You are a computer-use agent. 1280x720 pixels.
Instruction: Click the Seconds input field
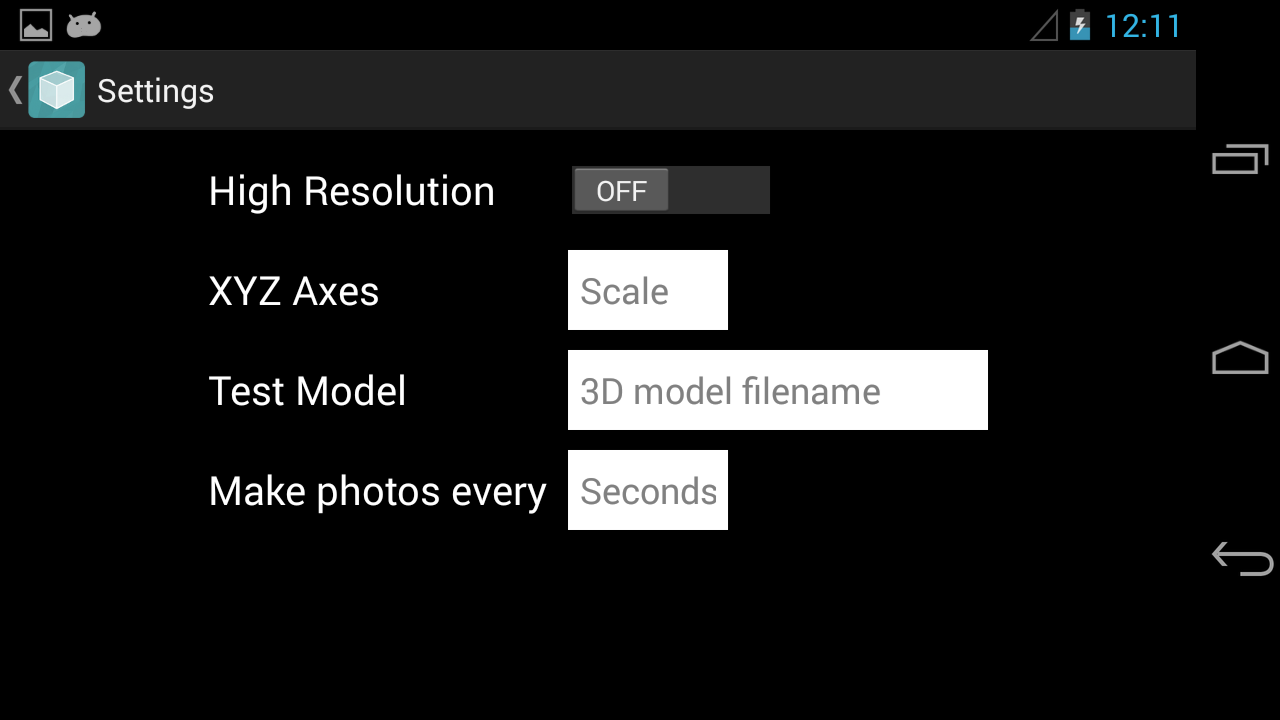tap(647, 490)
